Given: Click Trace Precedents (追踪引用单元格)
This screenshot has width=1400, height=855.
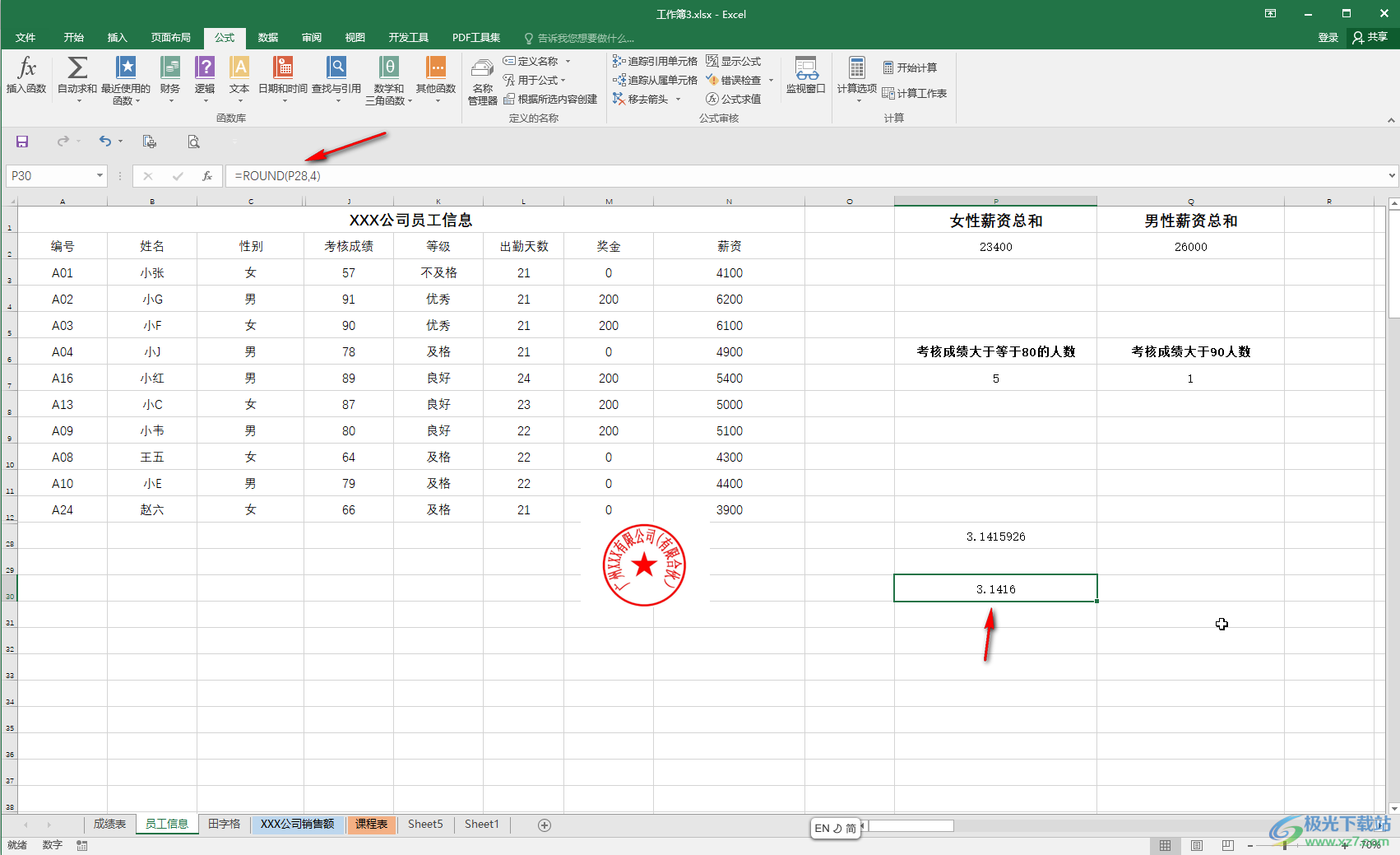Looking at the screenshot, I should (x=655, y=61).
